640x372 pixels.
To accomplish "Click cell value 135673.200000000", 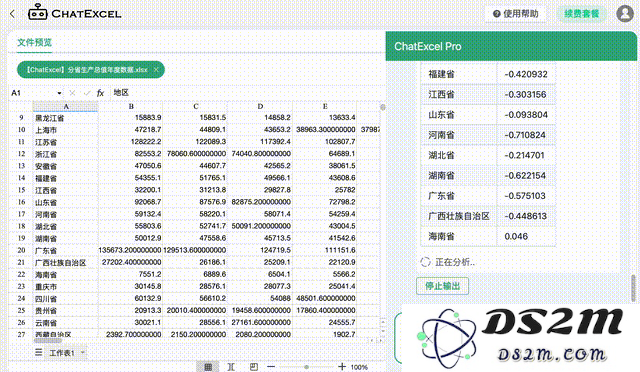I will (x=130, y=250).
